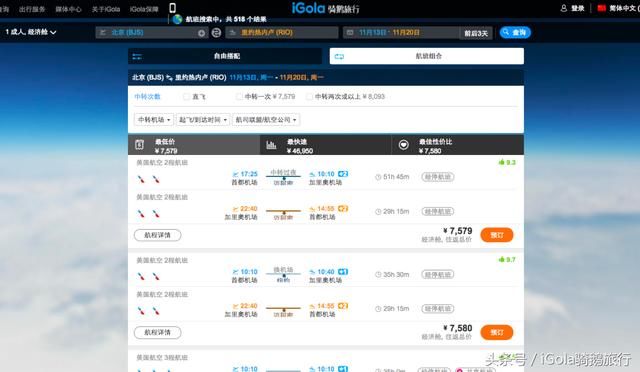Sort by 最快捷 ¥46,950 tab
This screenshot has height=372, width=640.
click(326, 145)
